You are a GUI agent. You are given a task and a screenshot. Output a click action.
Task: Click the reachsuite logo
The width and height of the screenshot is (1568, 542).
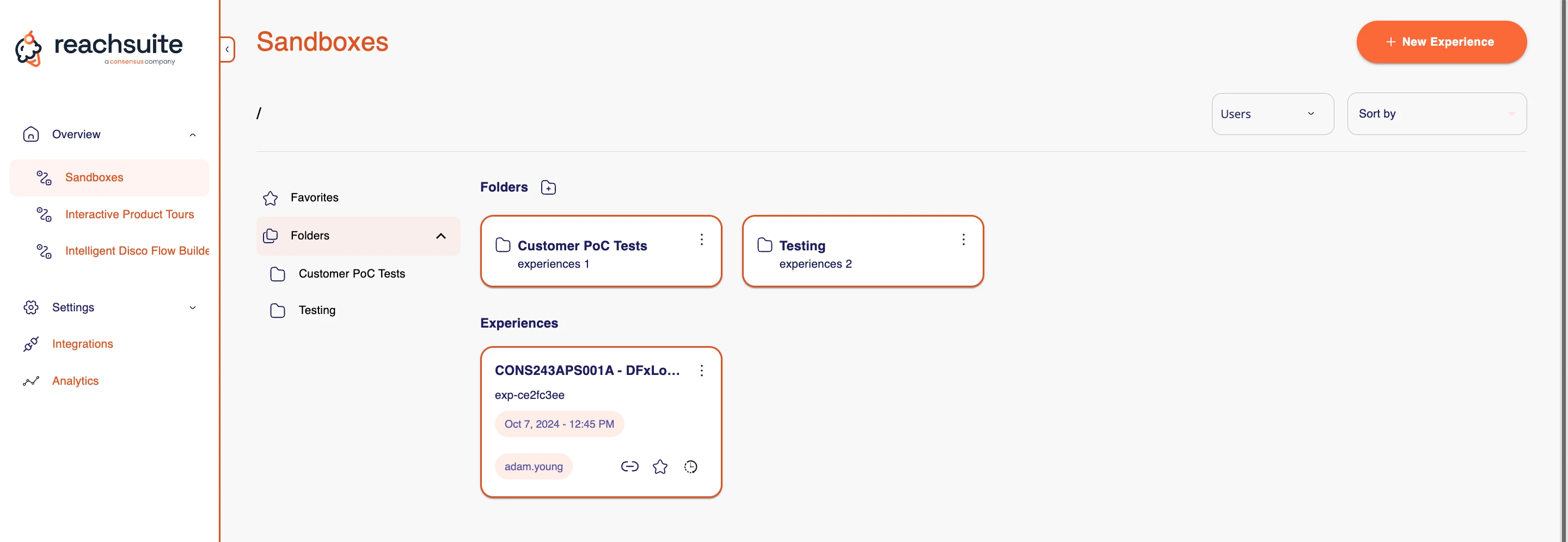click(99, 48)
